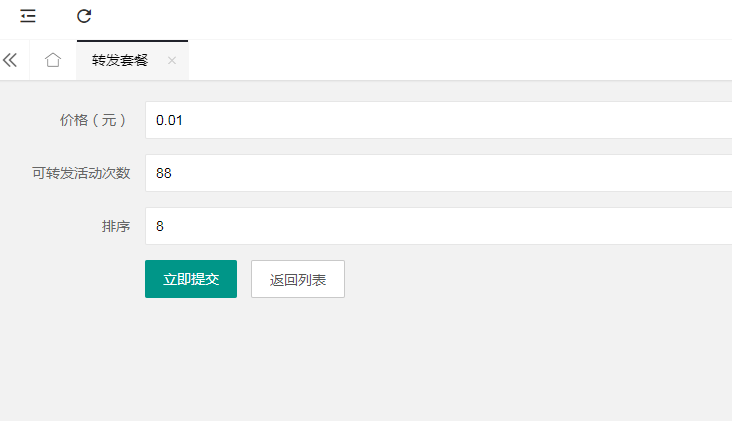Image resolution: width=732 pixels, height=421 pixels.
Task: Click the 8 value in sort field
Action: [160, 226]
